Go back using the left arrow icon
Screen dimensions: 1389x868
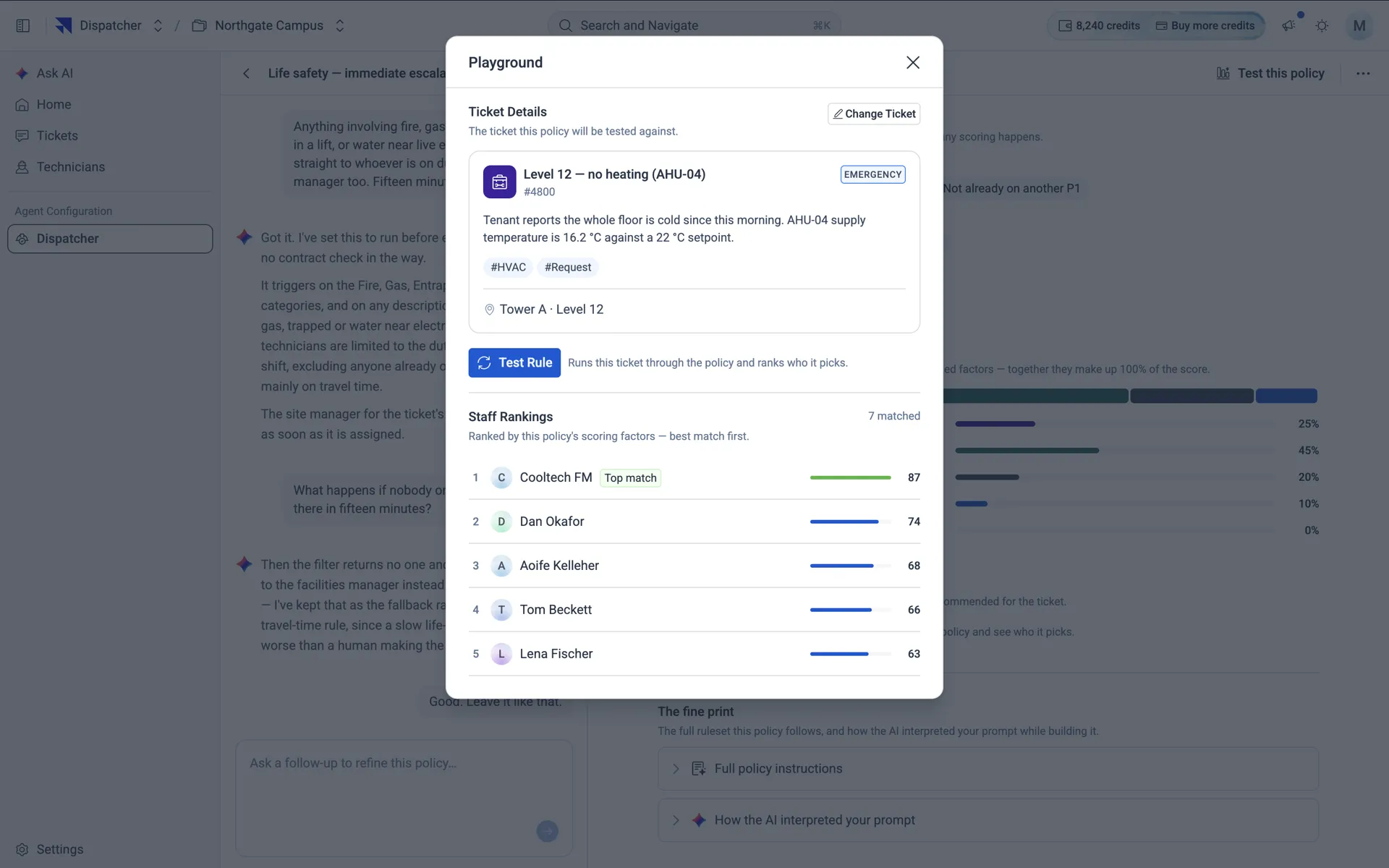click(x=246, y=73)
